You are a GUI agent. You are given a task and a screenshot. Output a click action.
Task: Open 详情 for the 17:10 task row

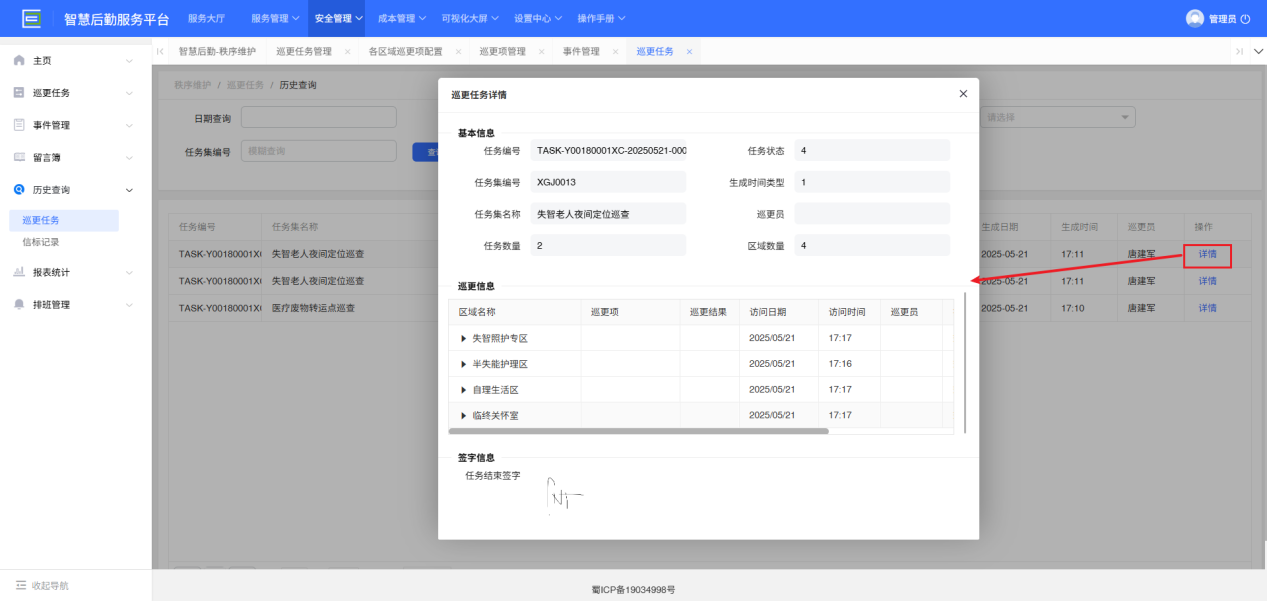click(1208, 308)
